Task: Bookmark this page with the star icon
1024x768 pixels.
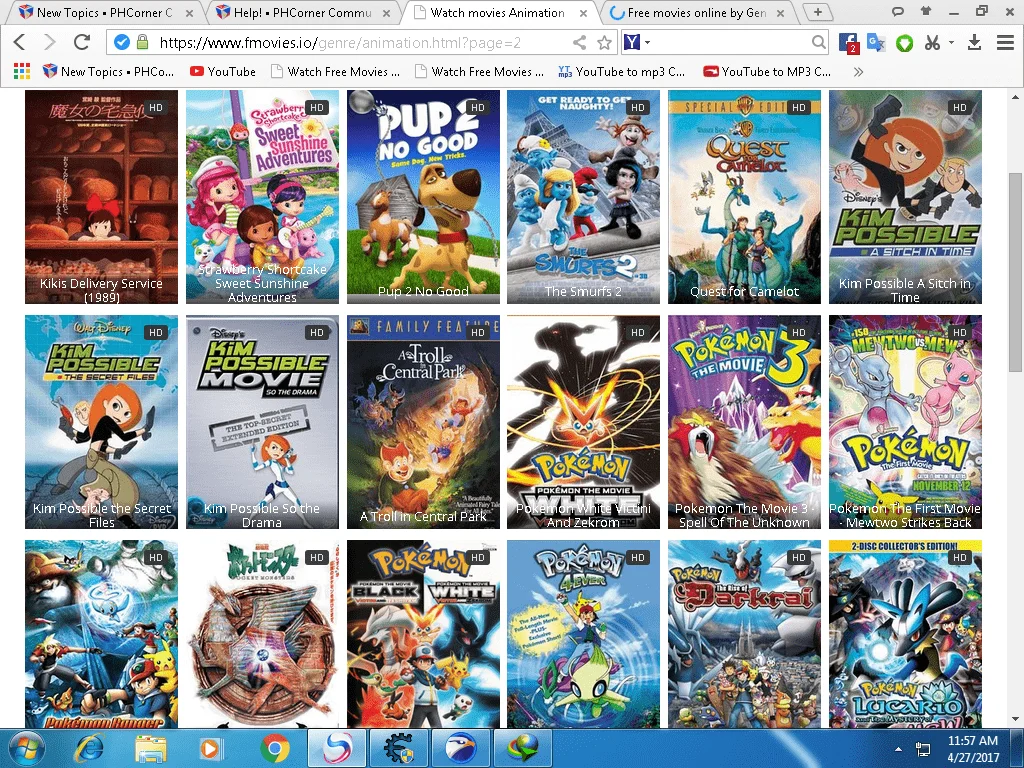Action: click(605, 42)
